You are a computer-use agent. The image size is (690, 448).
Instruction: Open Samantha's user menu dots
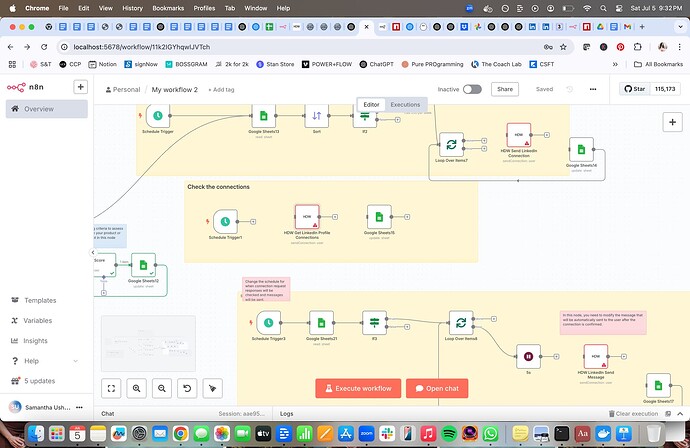pyautogui.click(x=79, y=408)
